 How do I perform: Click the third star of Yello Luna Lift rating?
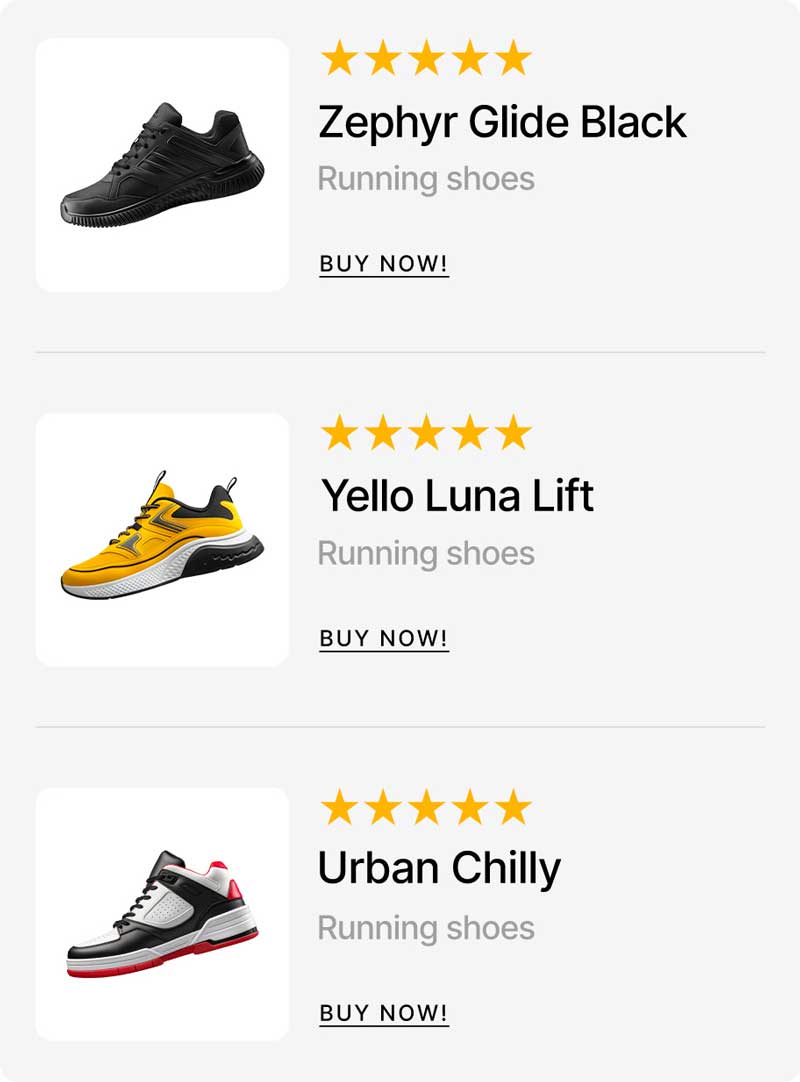(427, 432)
